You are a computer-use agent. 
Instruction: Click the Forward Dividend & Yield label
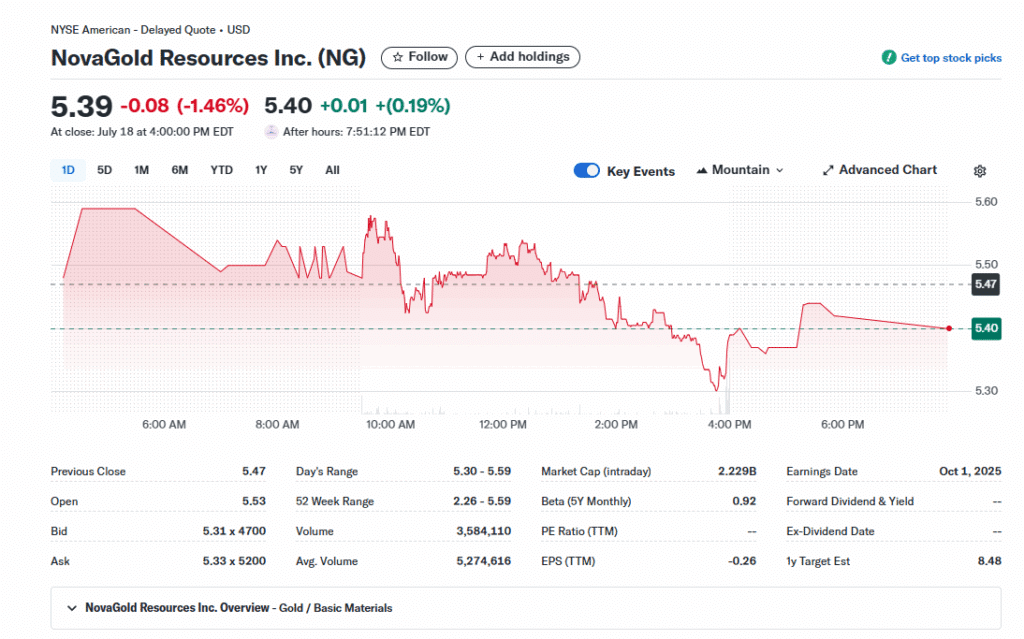pos(850,501)
